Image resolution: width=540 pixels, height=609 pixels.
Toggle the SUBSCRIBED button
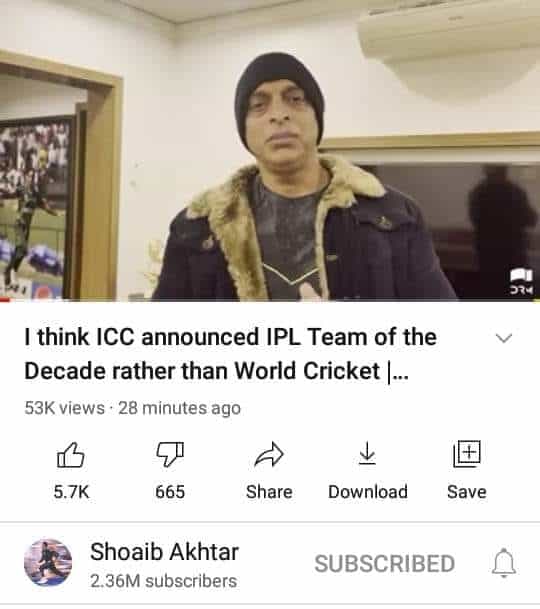tap(385, 564)
